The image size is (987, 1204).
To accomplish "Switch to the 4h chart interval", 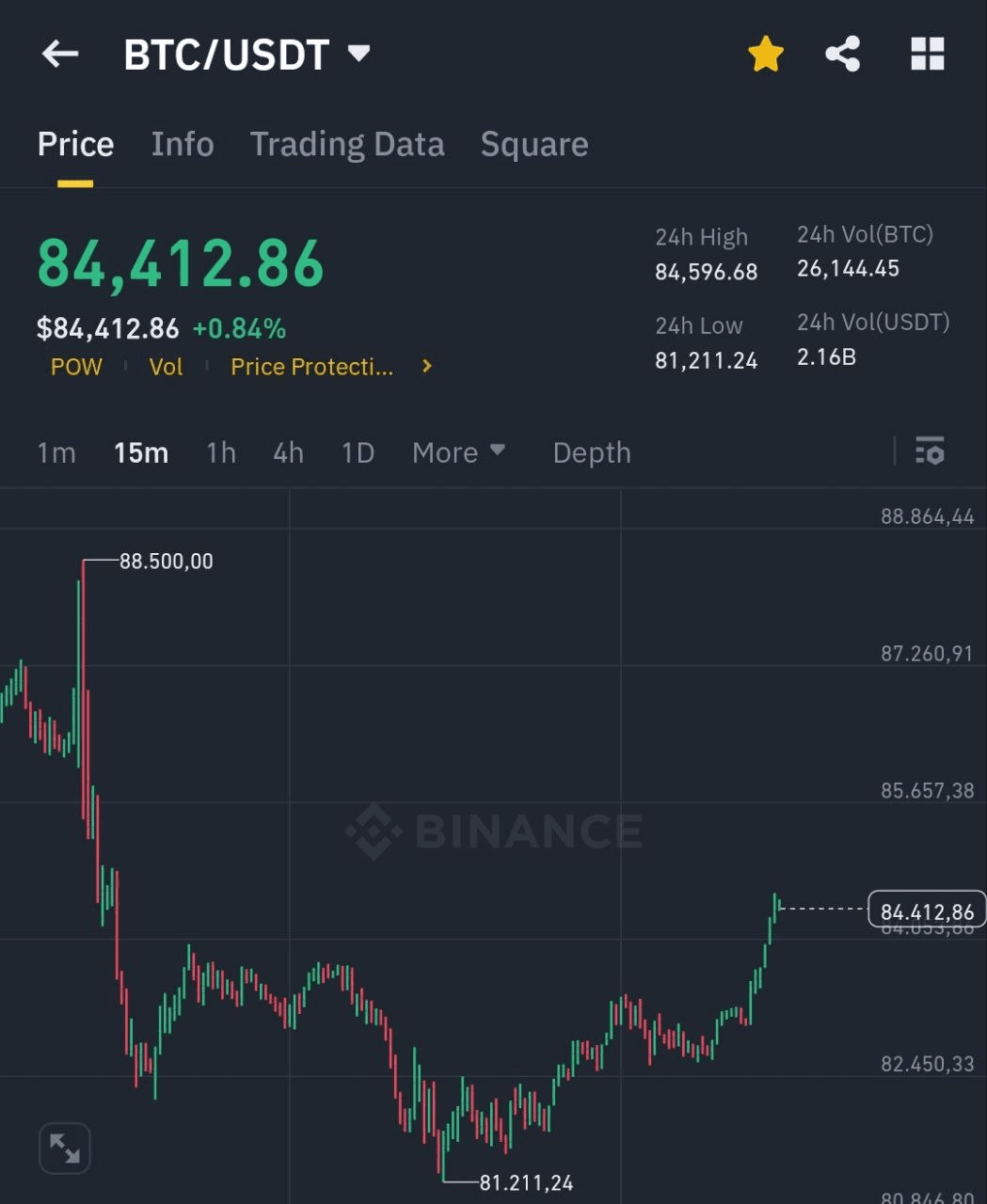I will tap(288, 452).
